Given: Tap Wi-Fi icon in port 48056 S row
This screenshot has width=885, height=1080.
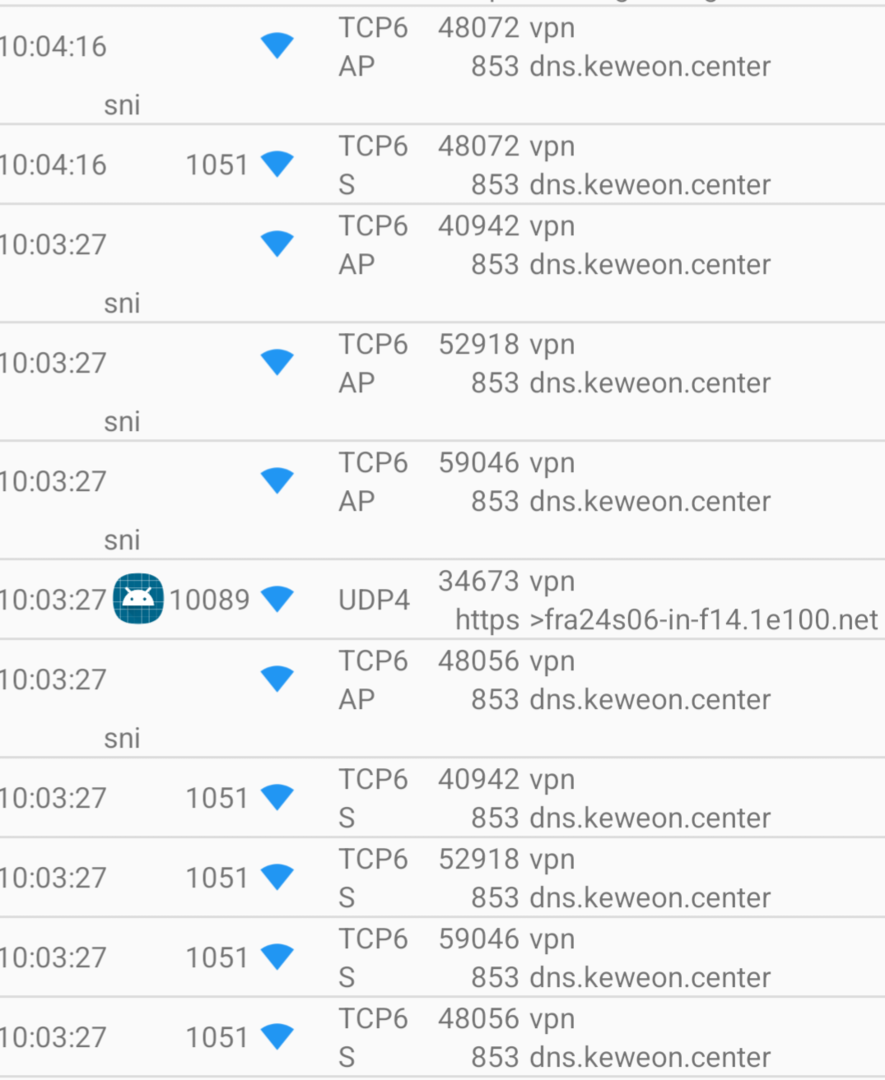Looking at the screenshot, I should click(277, 1037).
